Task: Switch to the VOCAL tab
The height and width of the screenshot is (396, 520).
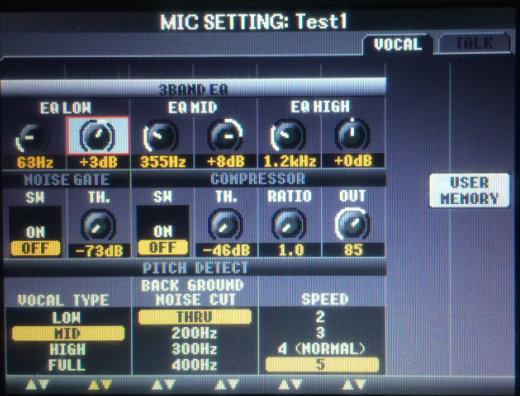Action: 398,44
